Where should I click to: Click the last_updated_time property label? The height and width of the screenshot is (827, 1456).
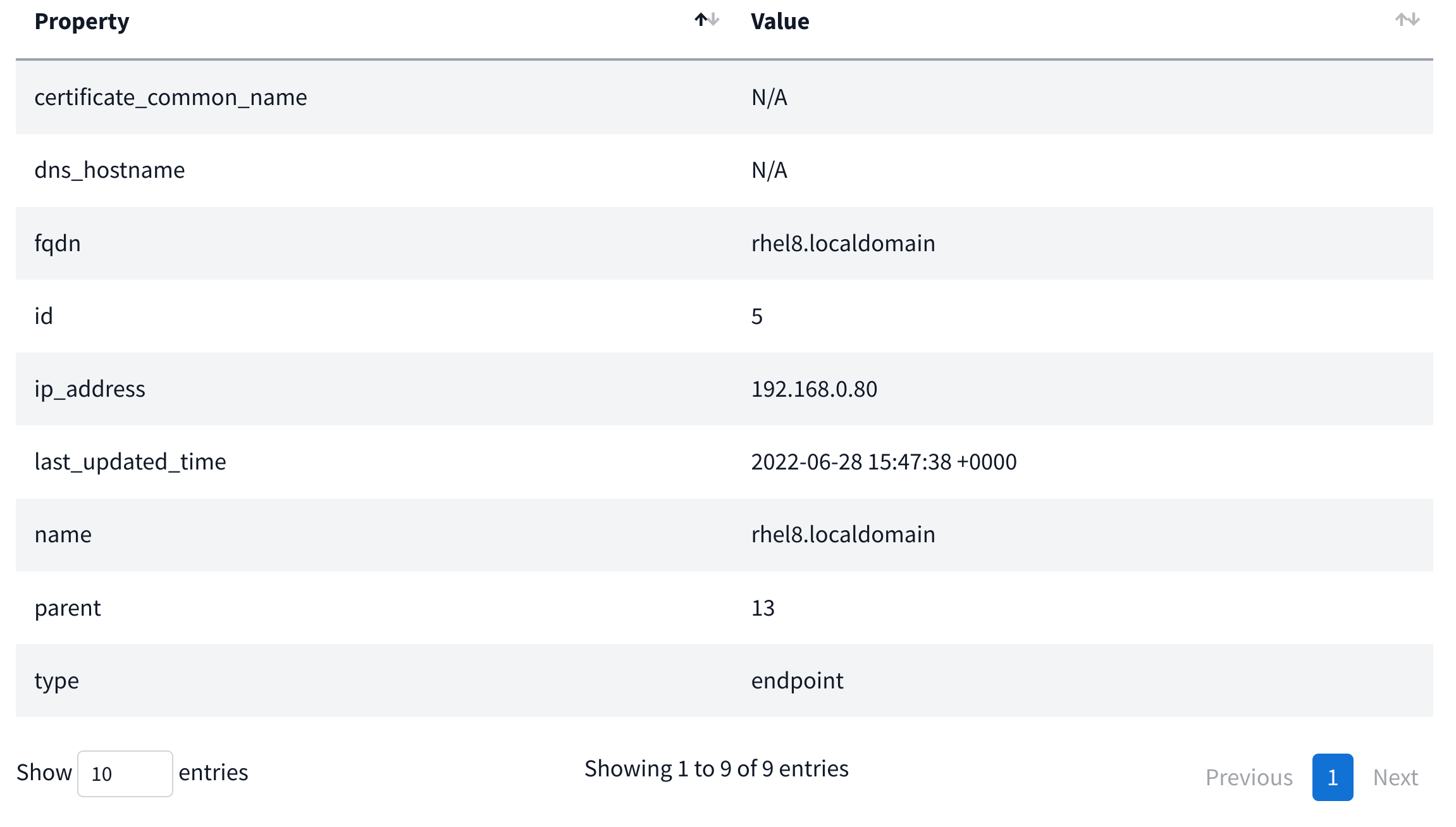tap(130, 462)
